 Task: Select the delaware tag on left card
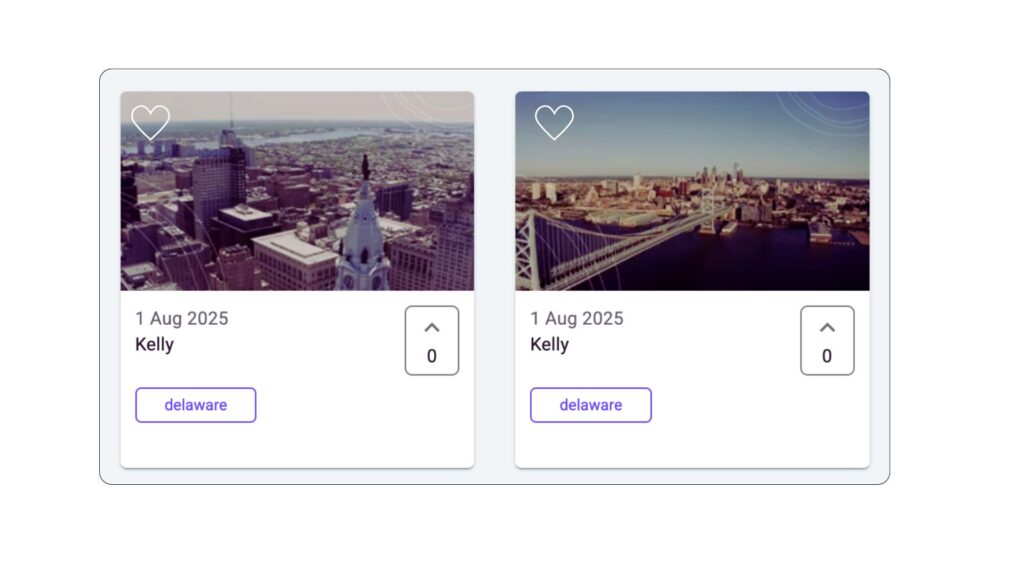point(195,405)
